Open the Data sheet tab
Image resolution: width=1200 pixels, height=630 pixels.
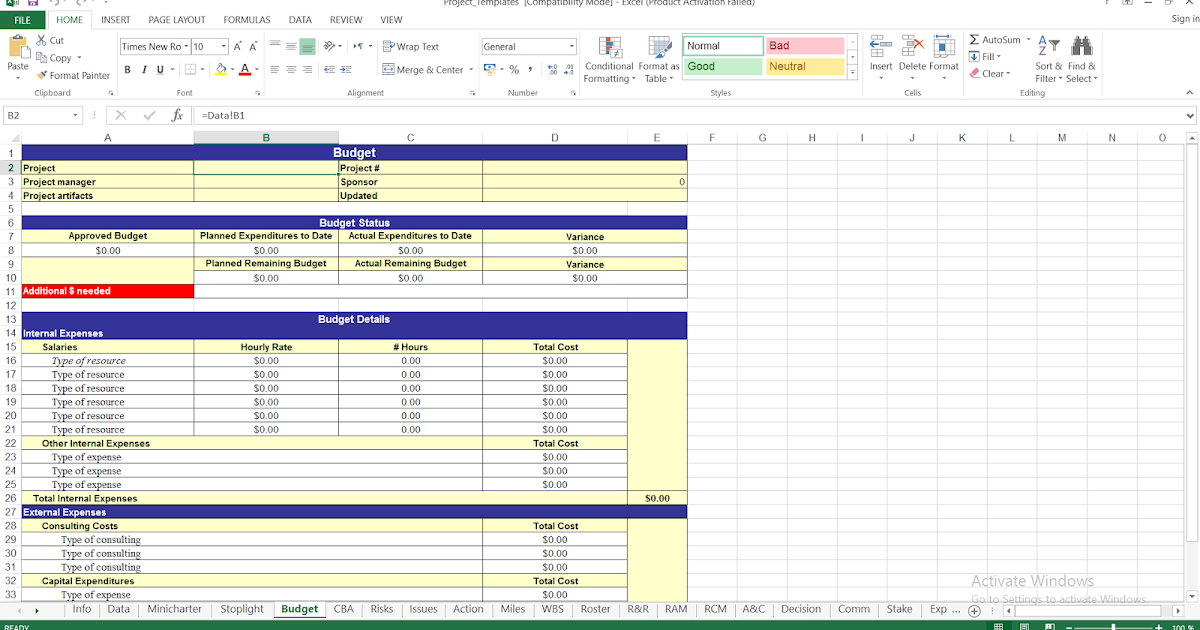(118, 608)
